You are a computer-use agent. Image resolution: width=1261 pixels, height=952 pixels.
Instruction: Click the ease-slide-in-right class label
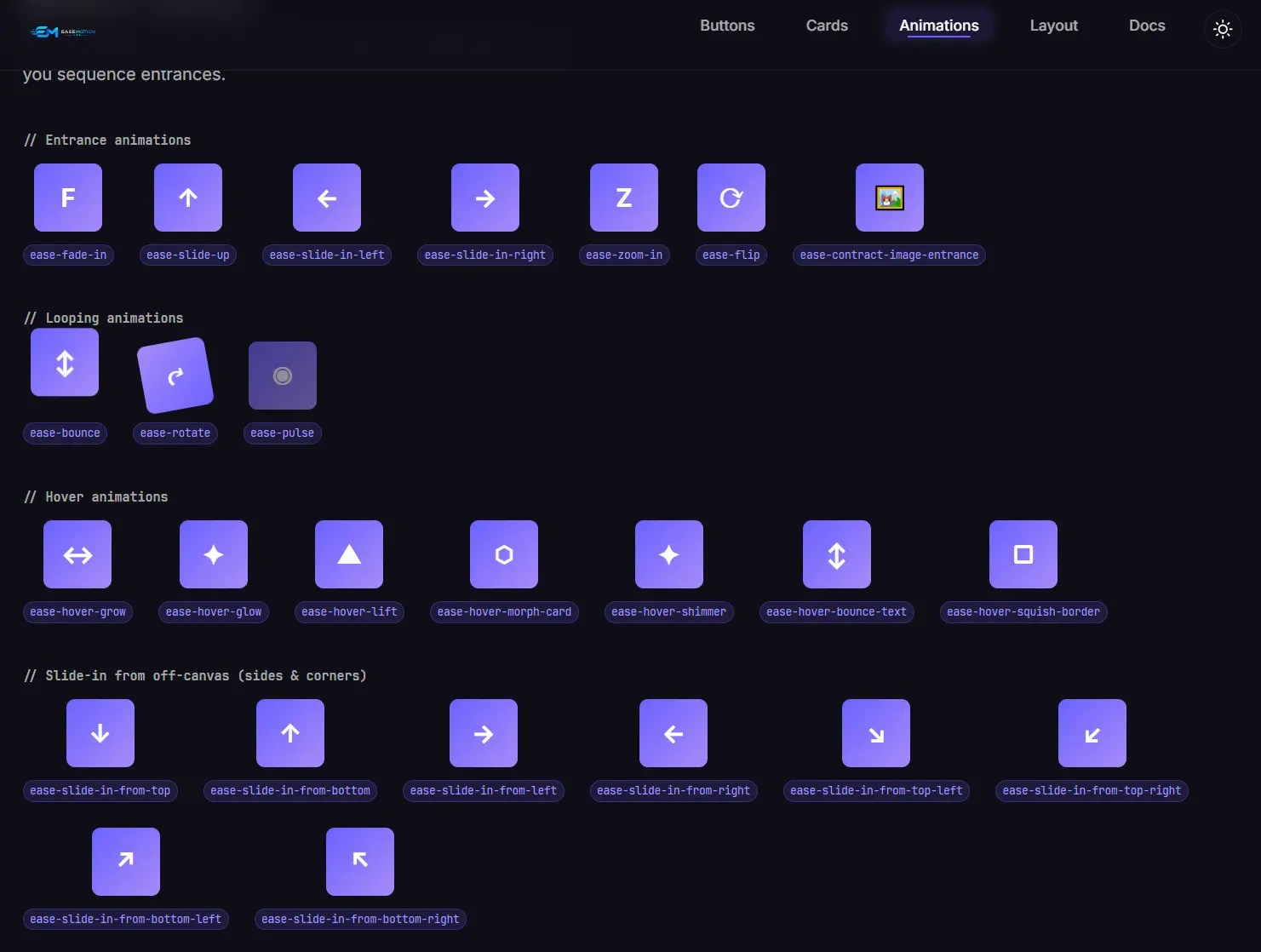point(485,255)
